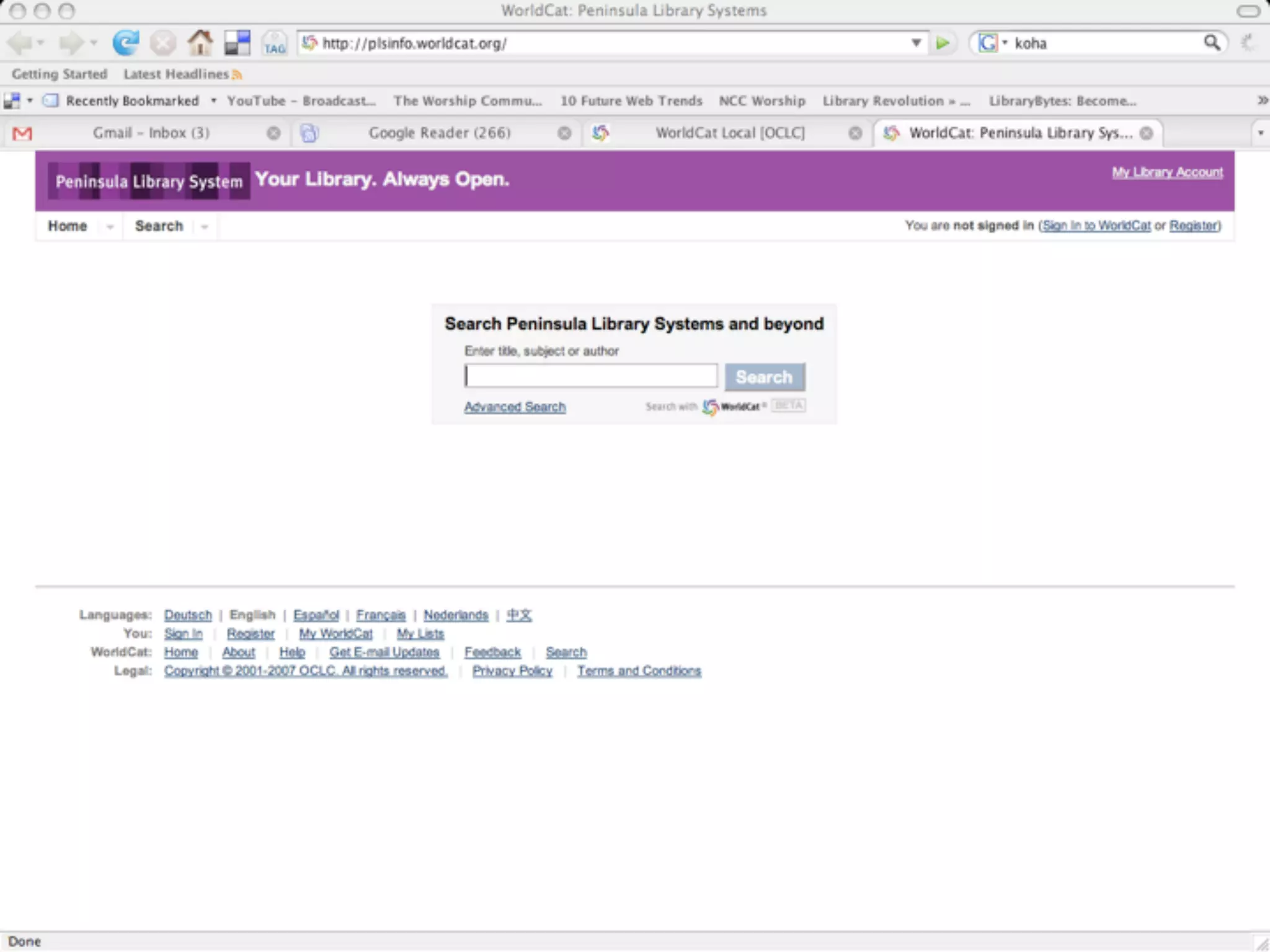Expand the Search menu dropdown arrow
This screenshot has width=1270, height=952.
tap(204, 227)
